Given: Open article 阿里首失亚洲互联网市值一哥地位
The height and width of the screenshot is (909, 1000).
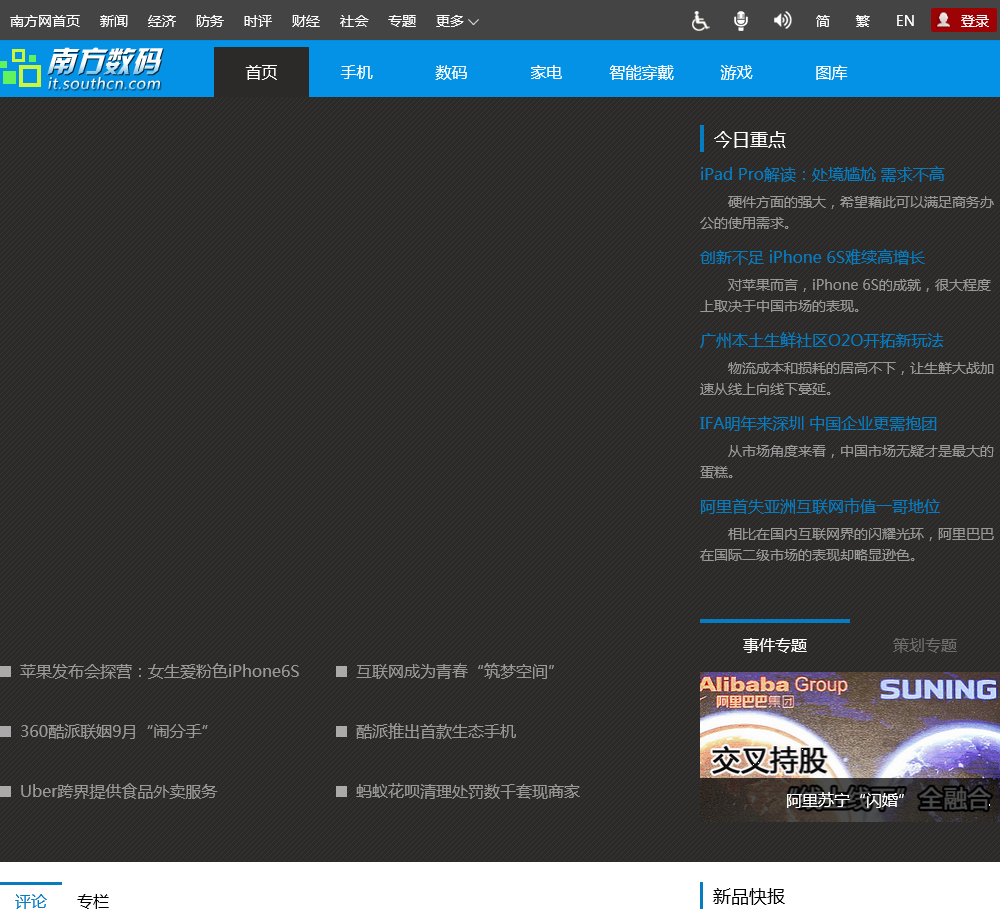Looking at the screenshot, I should [820, 506].
